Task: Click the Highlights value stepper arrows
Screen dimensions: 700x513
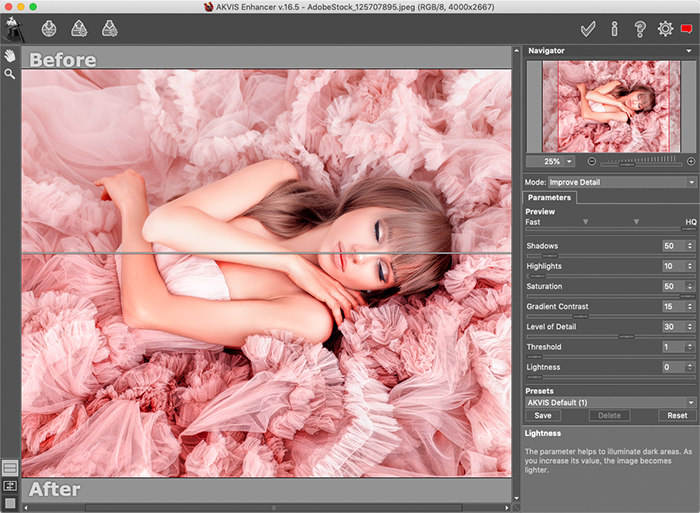Action: click(690, 266)
